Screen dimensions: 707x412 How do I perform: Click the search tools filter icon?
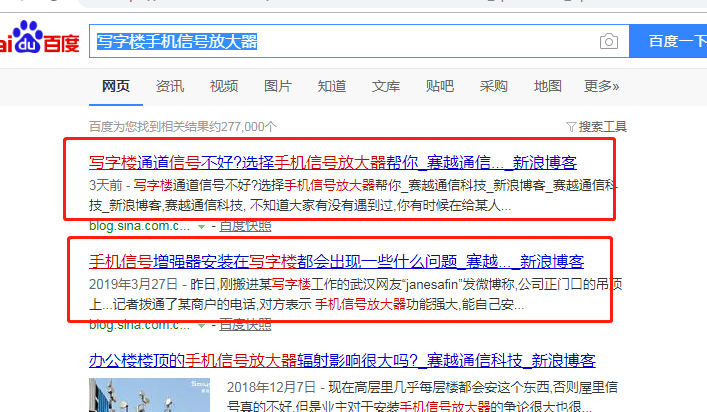(x=571, y=127)
